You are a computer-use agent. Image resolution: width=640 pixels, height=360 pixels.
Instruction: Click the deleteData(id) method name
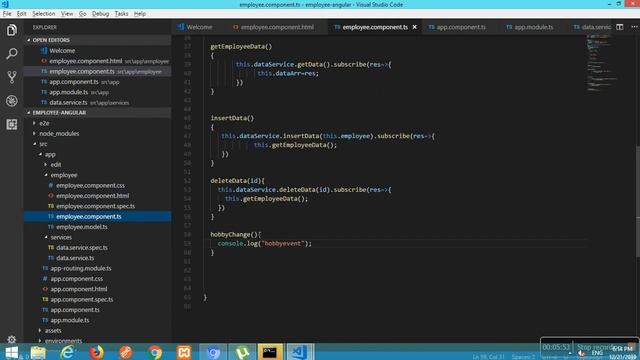[x=237, y=181]
